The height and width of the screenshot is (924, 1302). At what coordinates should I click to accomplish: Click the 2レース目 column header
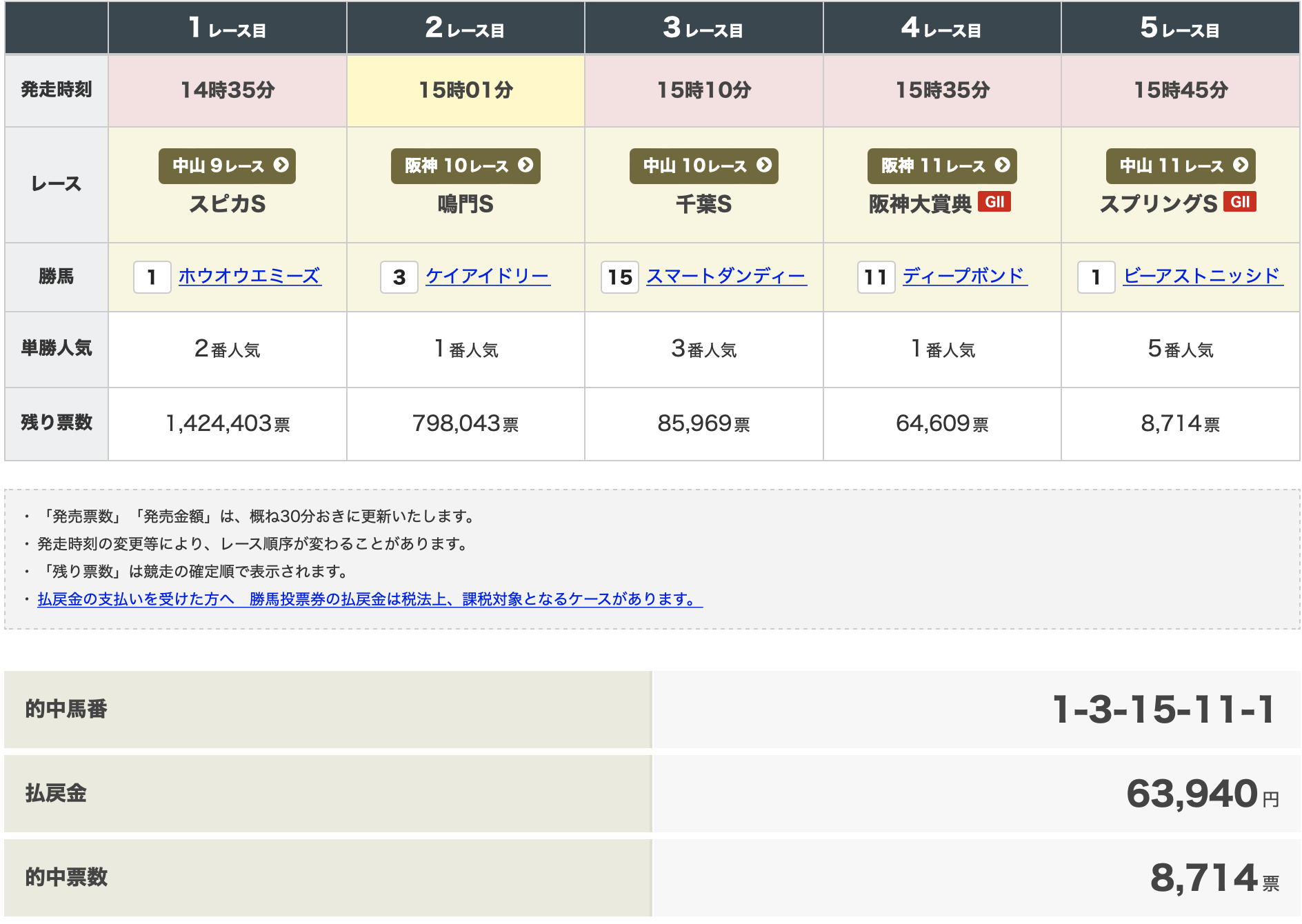coord(465,28)
